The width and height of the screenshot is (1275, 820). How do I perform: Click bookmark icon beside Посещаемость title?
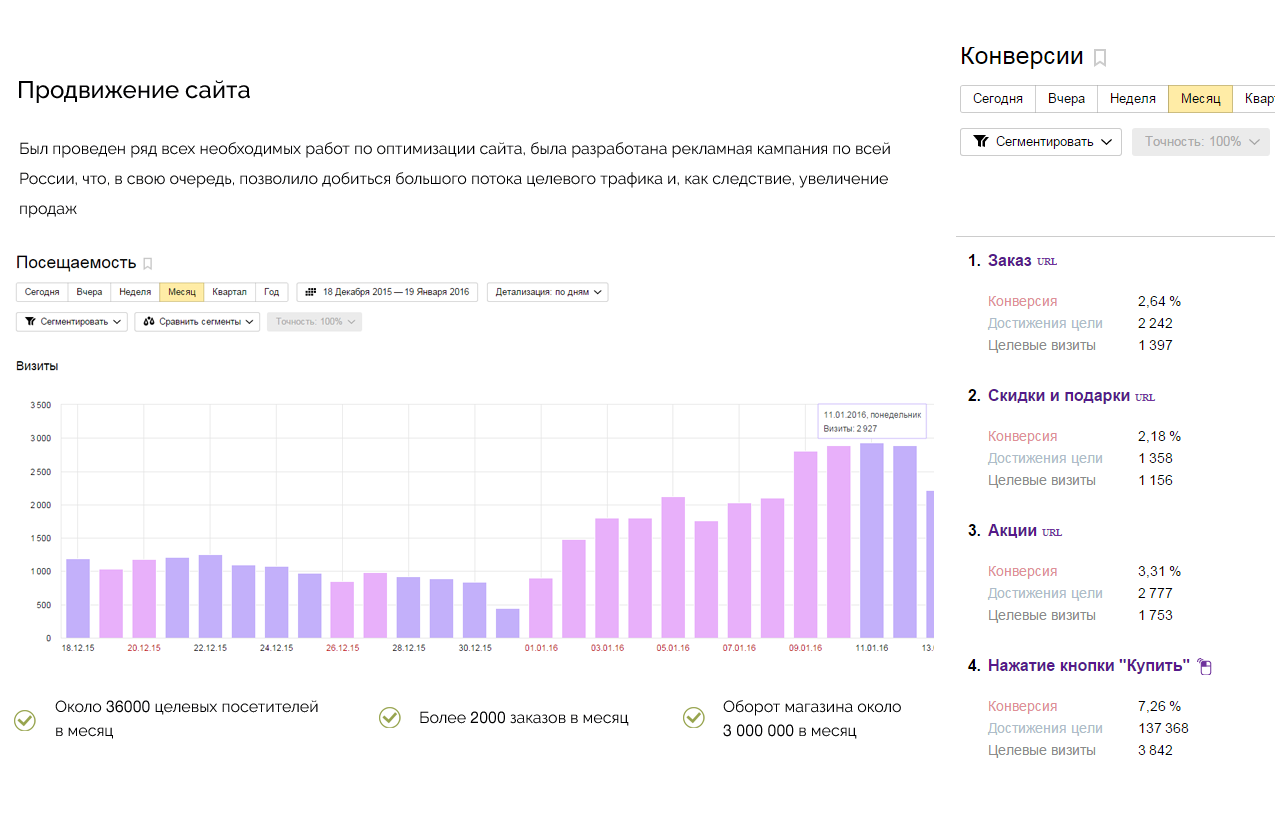147,264
